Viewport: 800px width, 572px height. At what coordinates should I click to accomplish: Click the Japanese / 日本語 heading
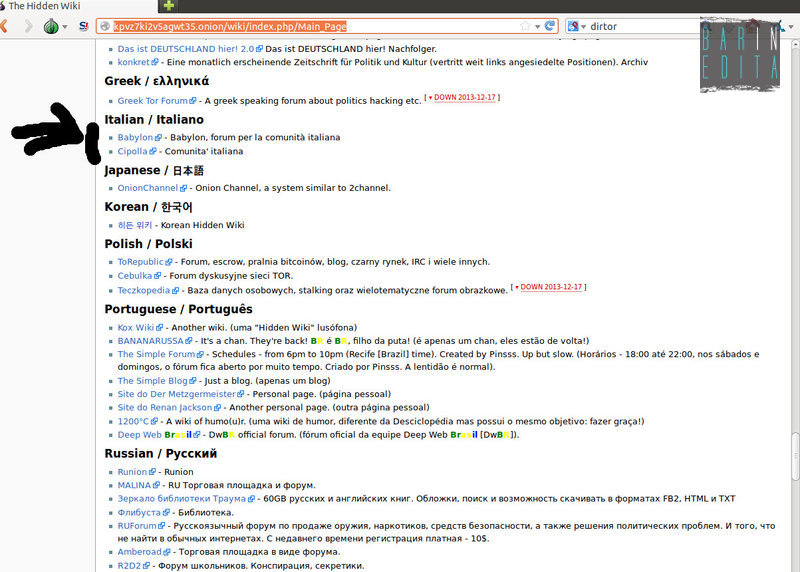click(154, 170)
